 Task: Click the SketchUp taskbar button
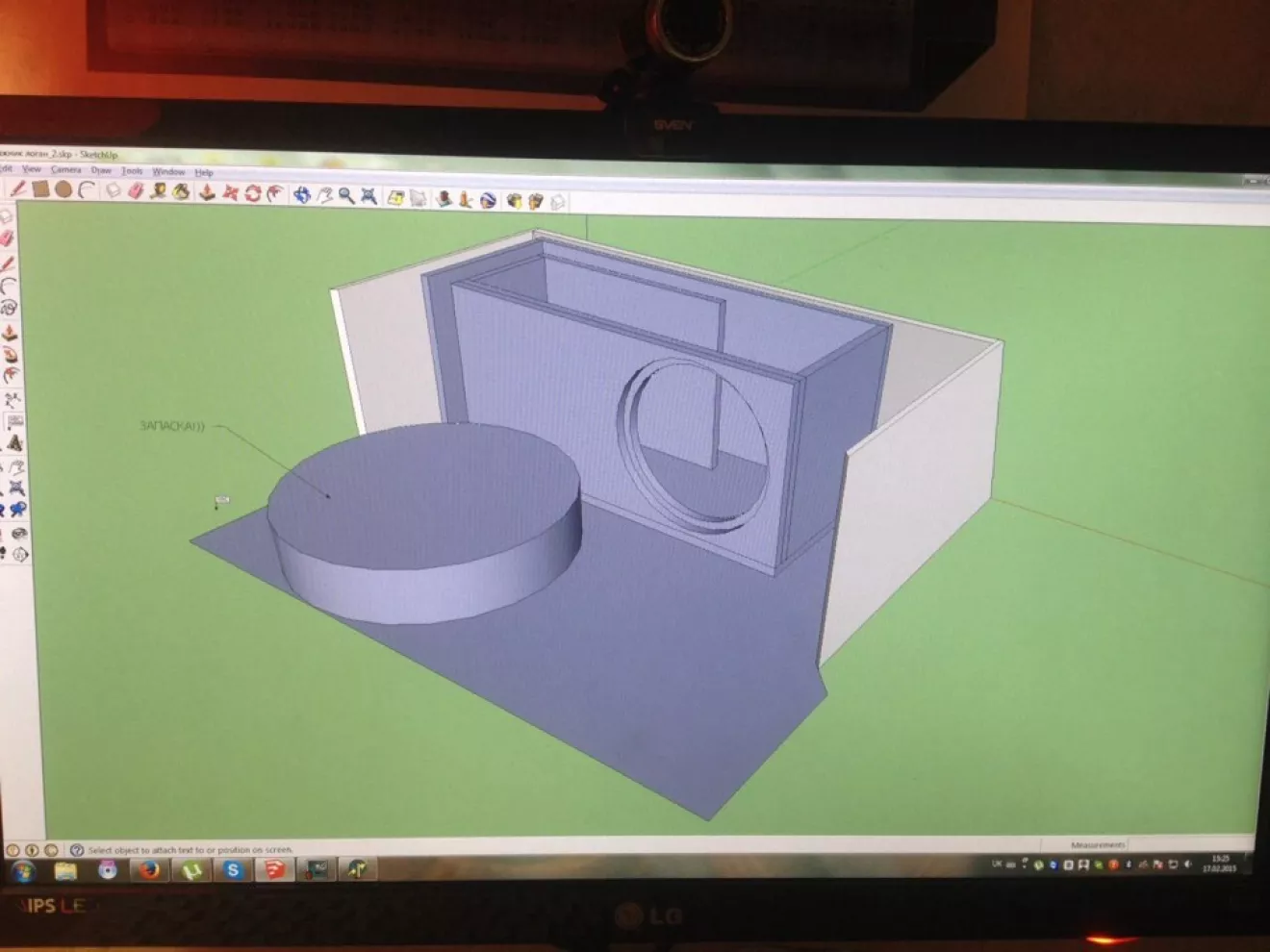(275, 871)
